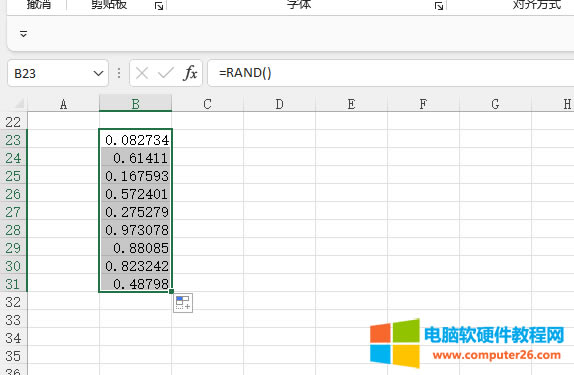Select row 23 header
The height and width of the screenshot is (375, 574).
[13, 140]
